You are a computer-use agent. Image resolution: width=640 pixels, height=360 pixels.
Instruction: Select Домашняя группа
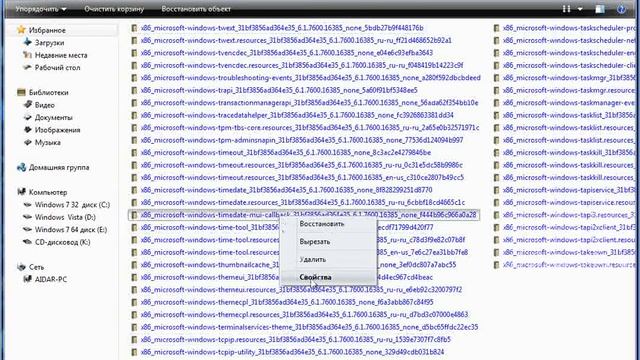(x=59, y=167)
